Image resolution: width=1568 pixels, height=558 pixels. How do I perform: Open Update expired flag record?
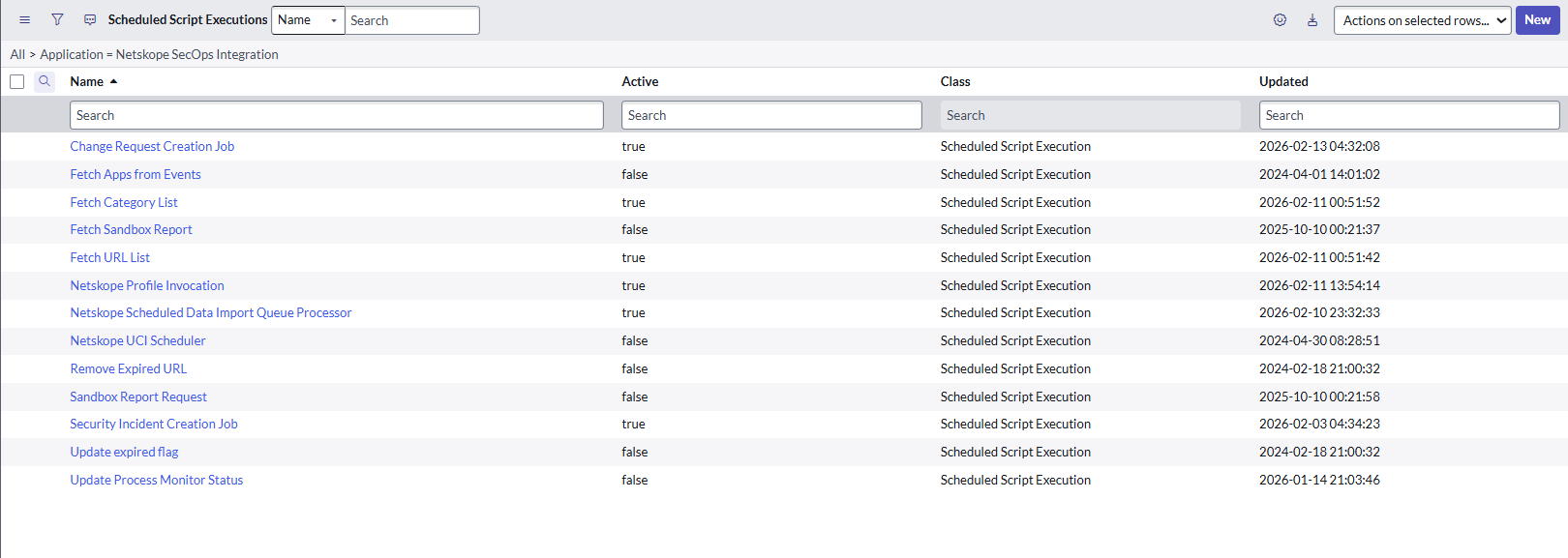click(x=124, y=452)
